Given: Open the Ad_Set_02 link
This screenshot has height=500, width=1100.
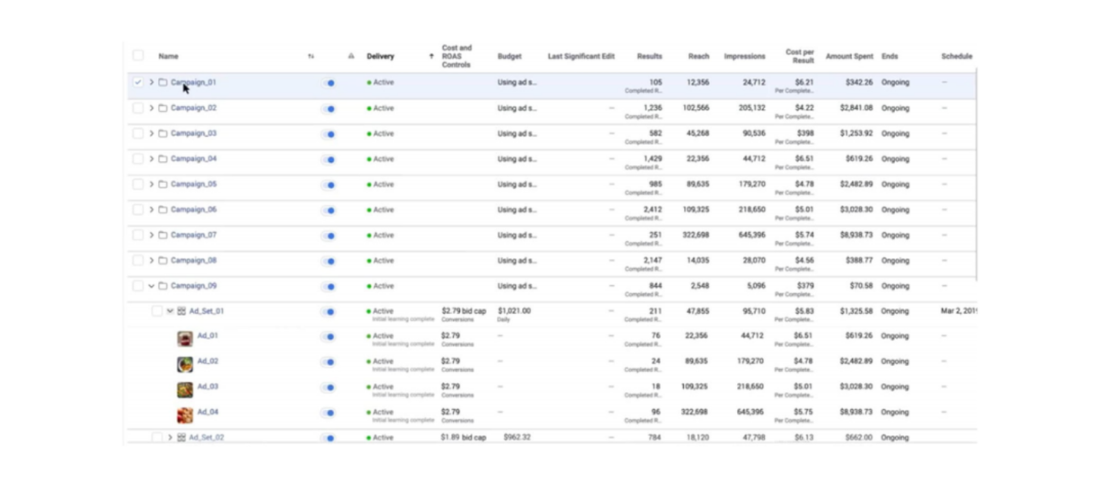Looking at the screenshot, I should 206,438.
